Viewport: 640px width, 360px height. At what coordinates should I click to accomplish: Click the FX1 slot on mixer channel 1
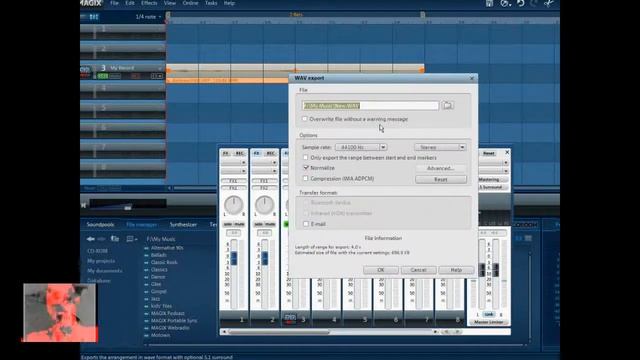click(233, 181)
